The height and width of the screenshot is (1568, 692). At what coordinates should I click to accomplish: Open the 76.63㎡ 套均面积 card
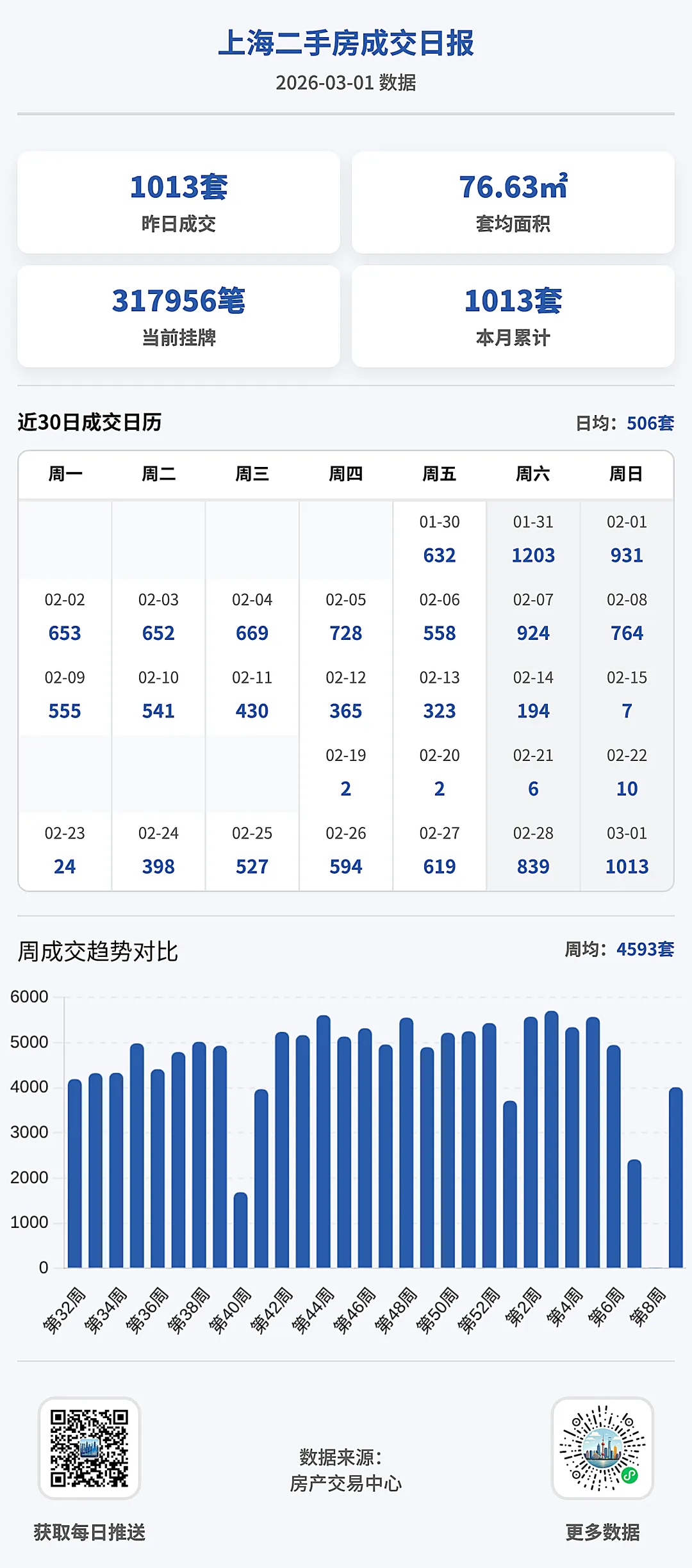[x=513, y=202]
